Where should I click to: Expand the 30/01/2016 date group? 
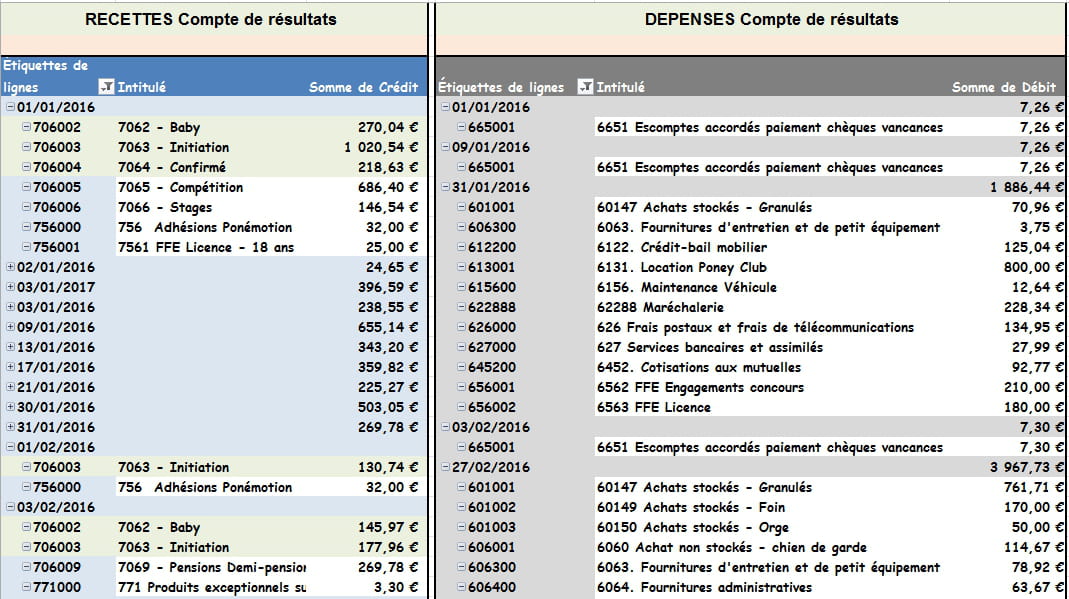pos(10,407)
